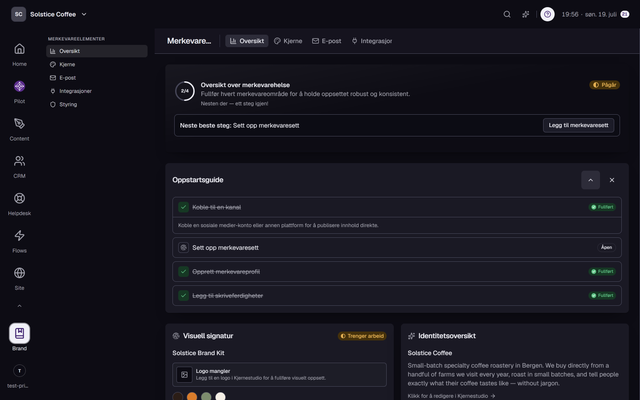Select E-post in the Merkevareelementer list

pos(97,78)
